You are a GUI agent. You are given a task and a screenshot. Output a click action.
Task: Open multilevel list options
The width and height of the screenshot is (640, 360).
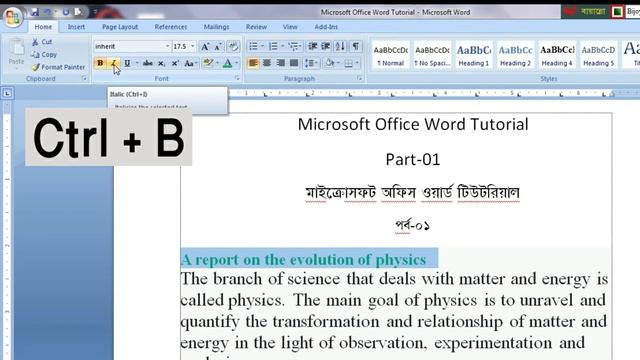coord(294,46)
